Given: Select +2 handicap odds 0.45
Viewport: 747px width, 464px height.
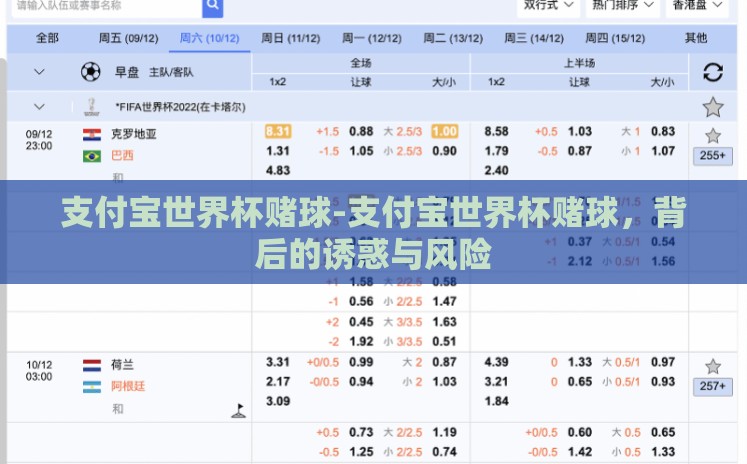Looking at the screenshot, I should tap(361, 322).
